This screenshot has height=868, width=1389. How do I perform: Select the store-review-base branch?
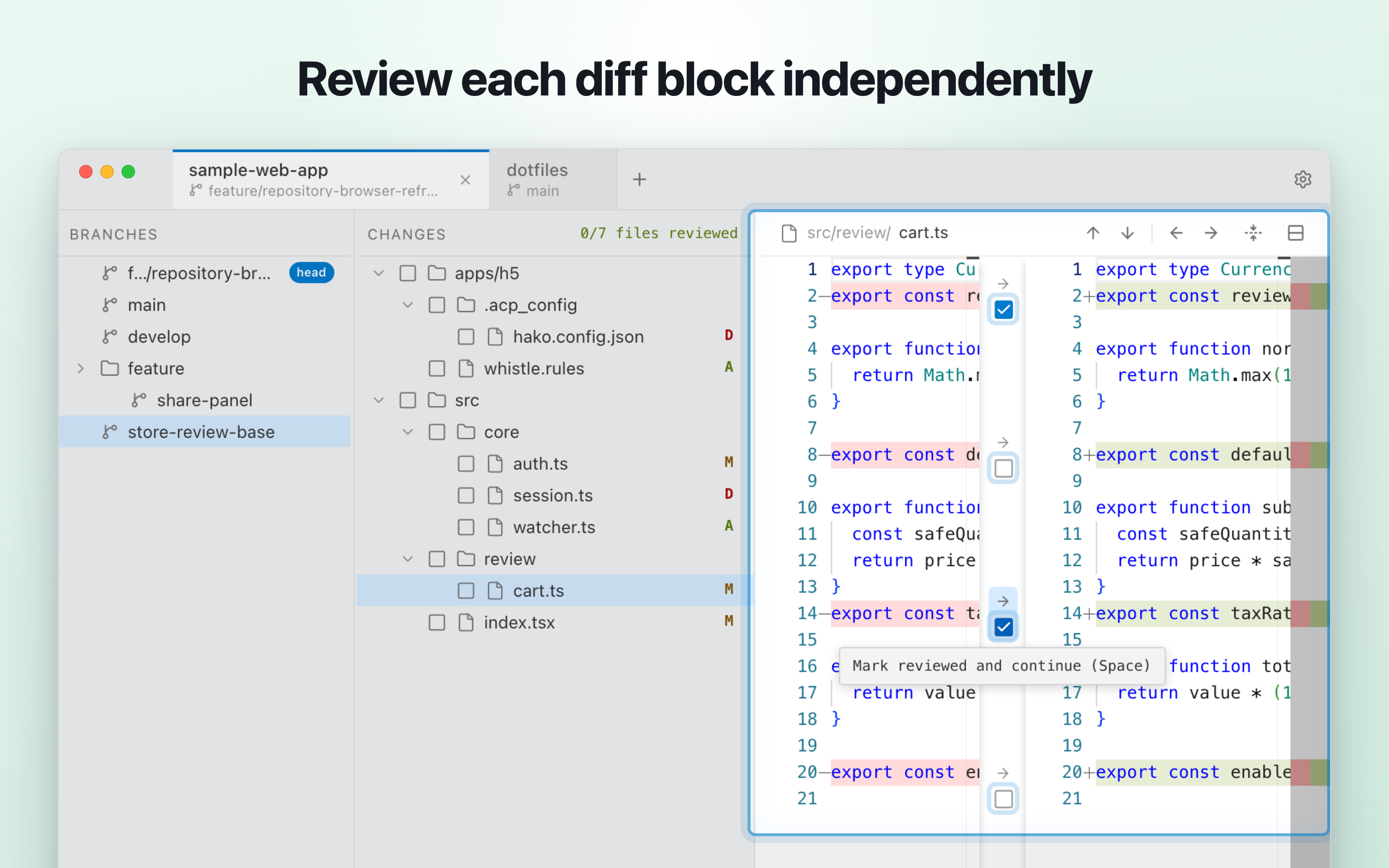[204, 432]
